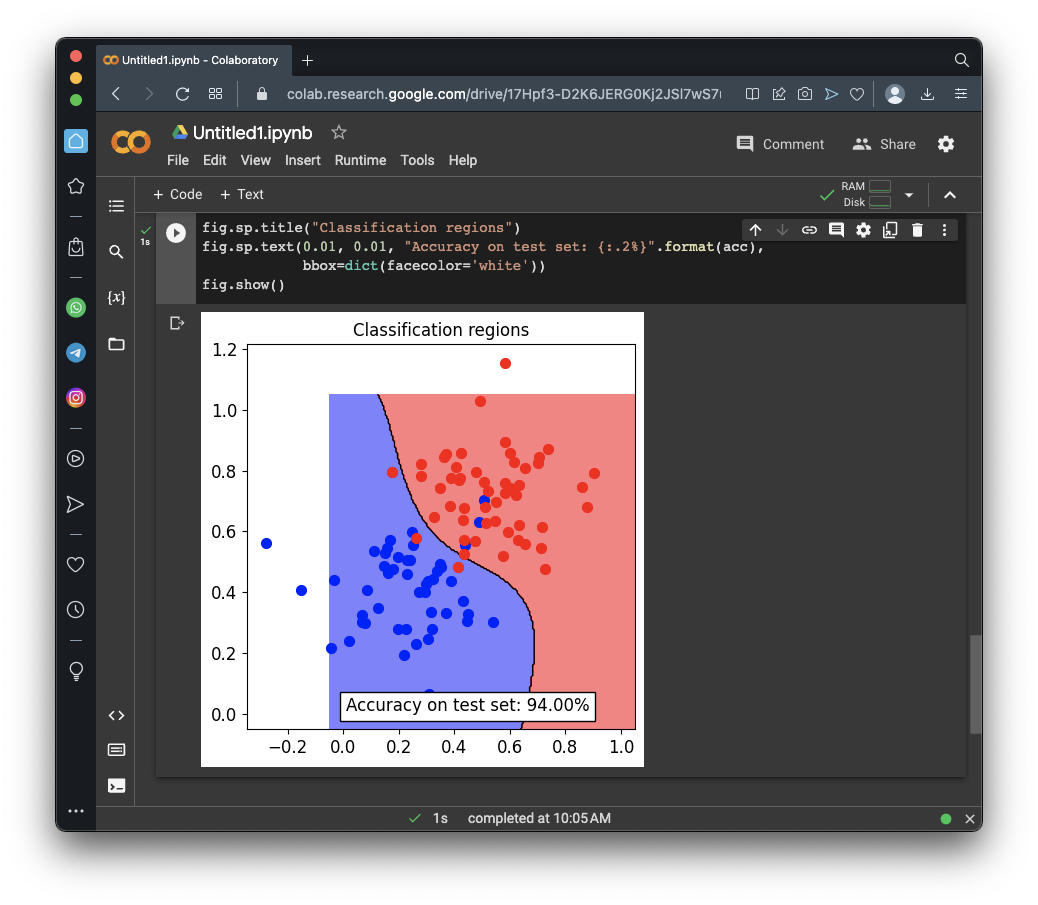Viewport: 1038px width, 905px height.
Task: Open the Command palette icon
Action: point(117,749)
